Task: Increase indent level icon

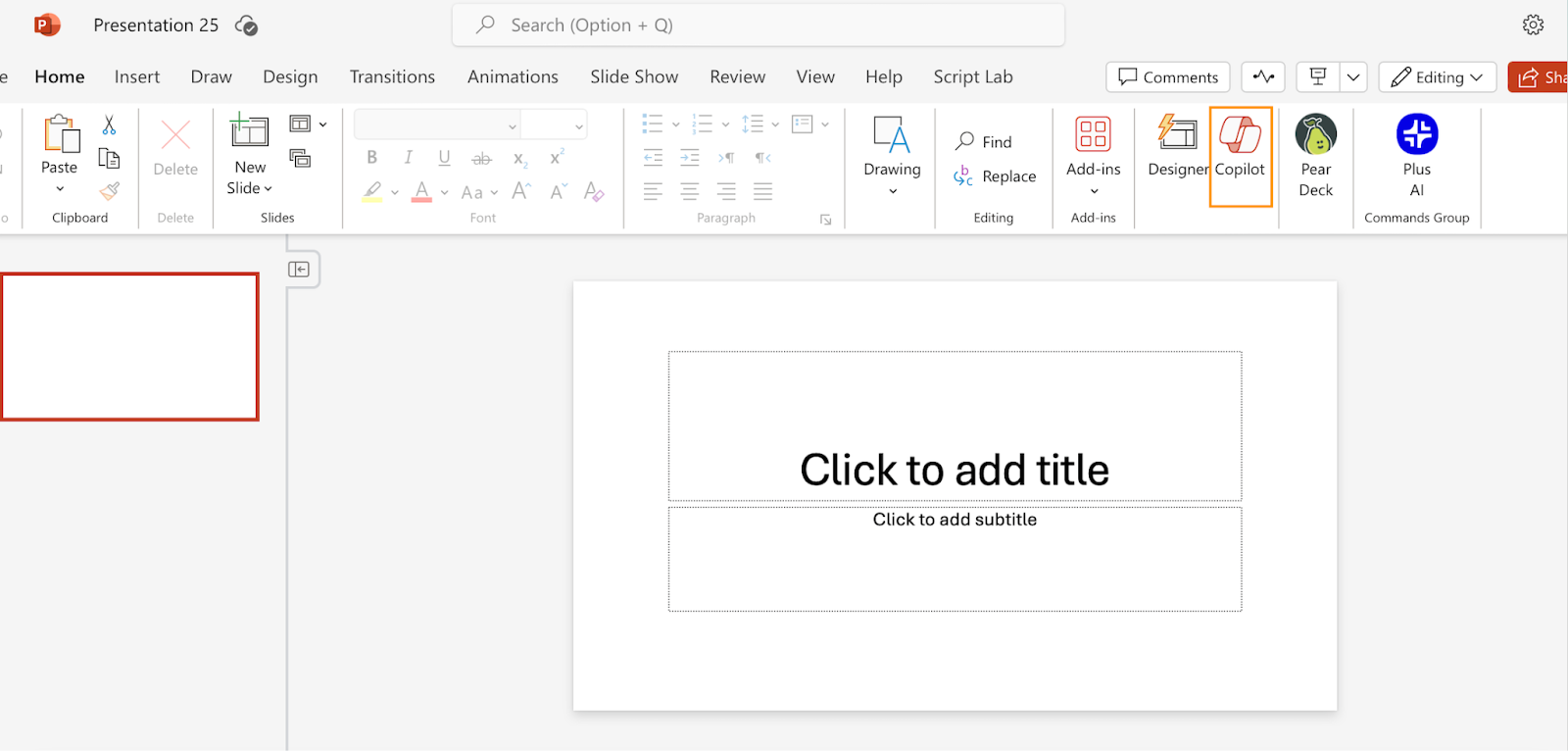Action: click(690, 158)
